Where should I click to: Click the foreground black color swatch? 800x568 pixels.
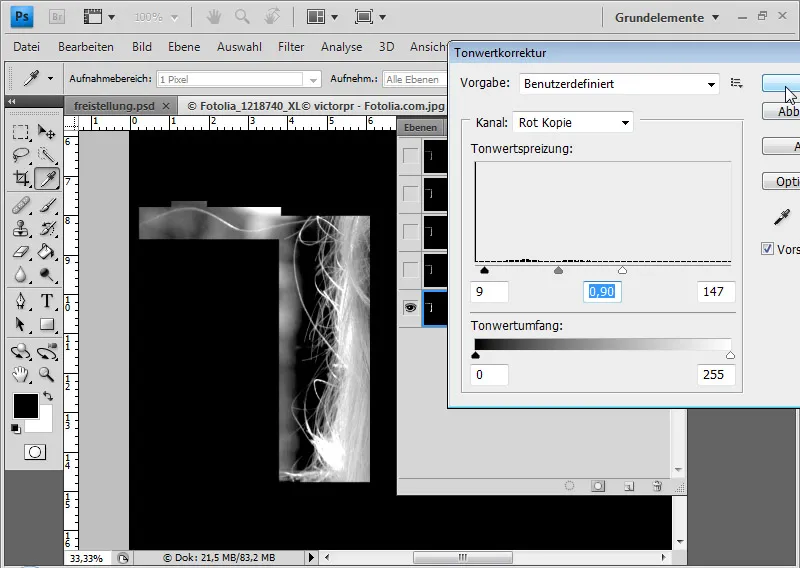click(26, 406)
